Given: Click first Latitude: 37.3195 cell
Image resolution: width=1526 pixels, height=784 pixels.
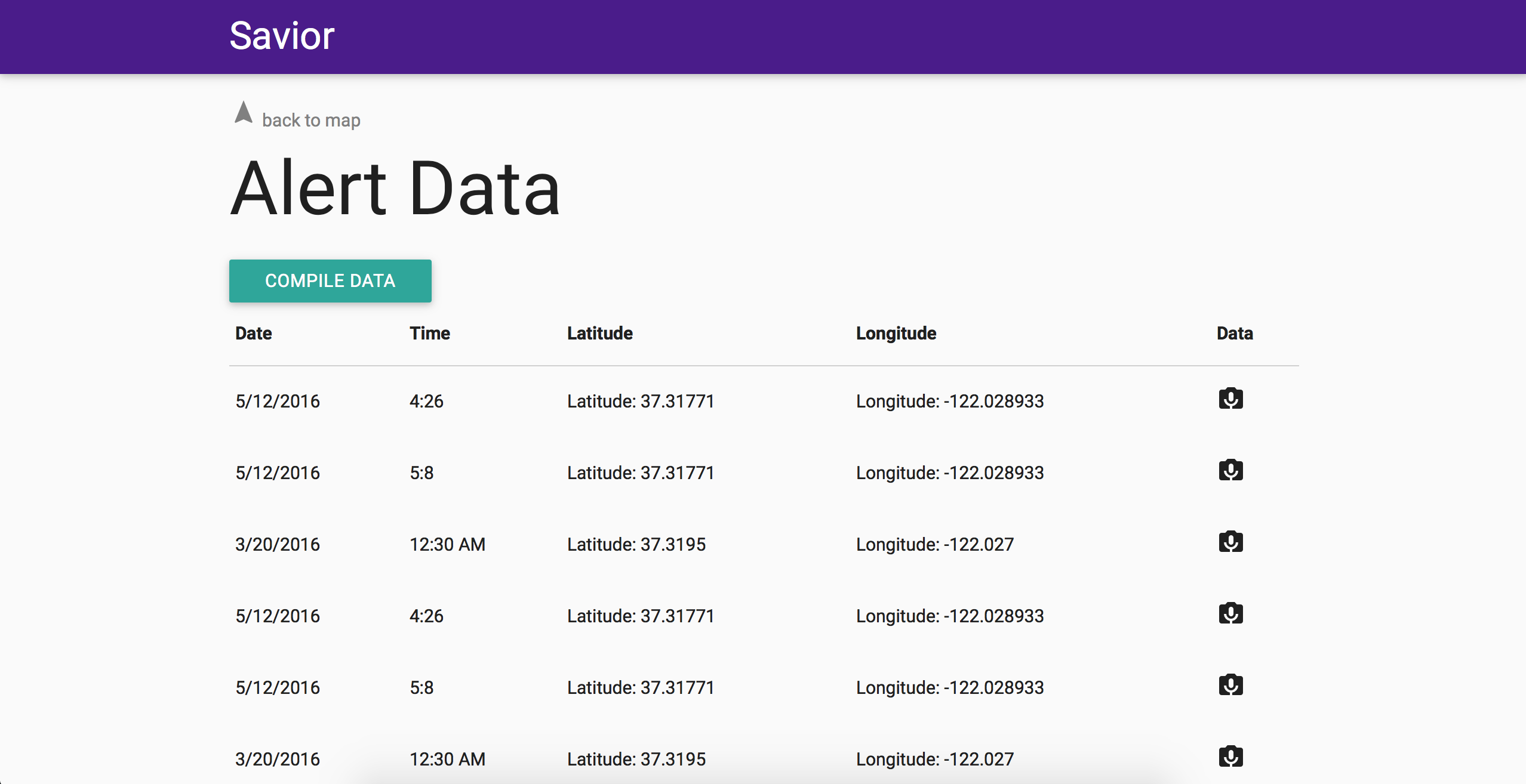Looking at the screenshot, I should 636,544.
